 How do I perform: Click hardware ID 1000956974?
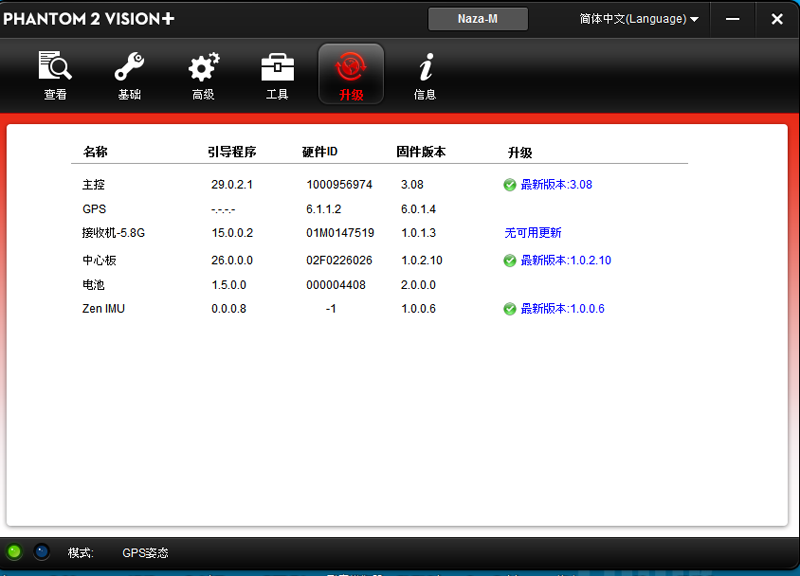point(339,185)
